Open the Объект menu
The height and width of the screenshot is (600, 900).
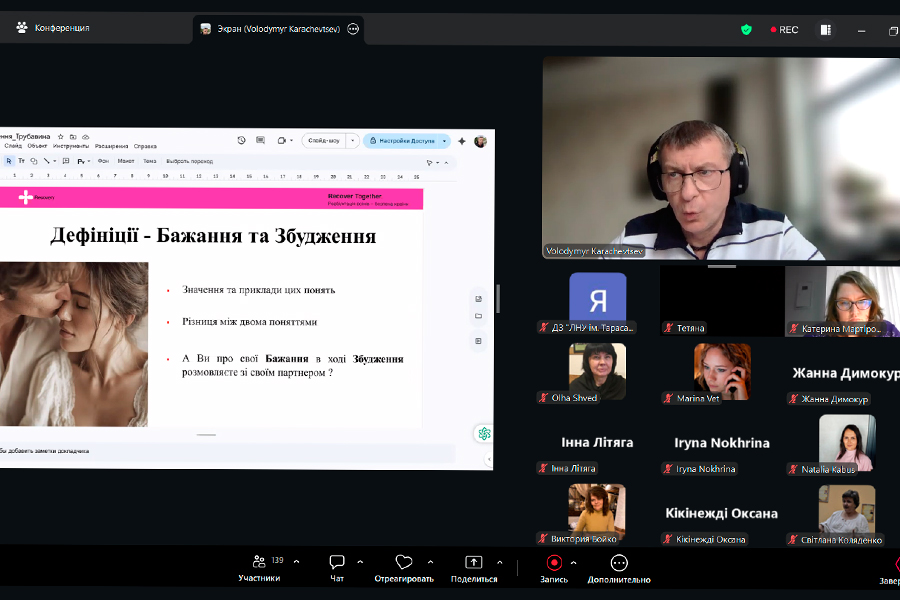[x=37, y=146]
